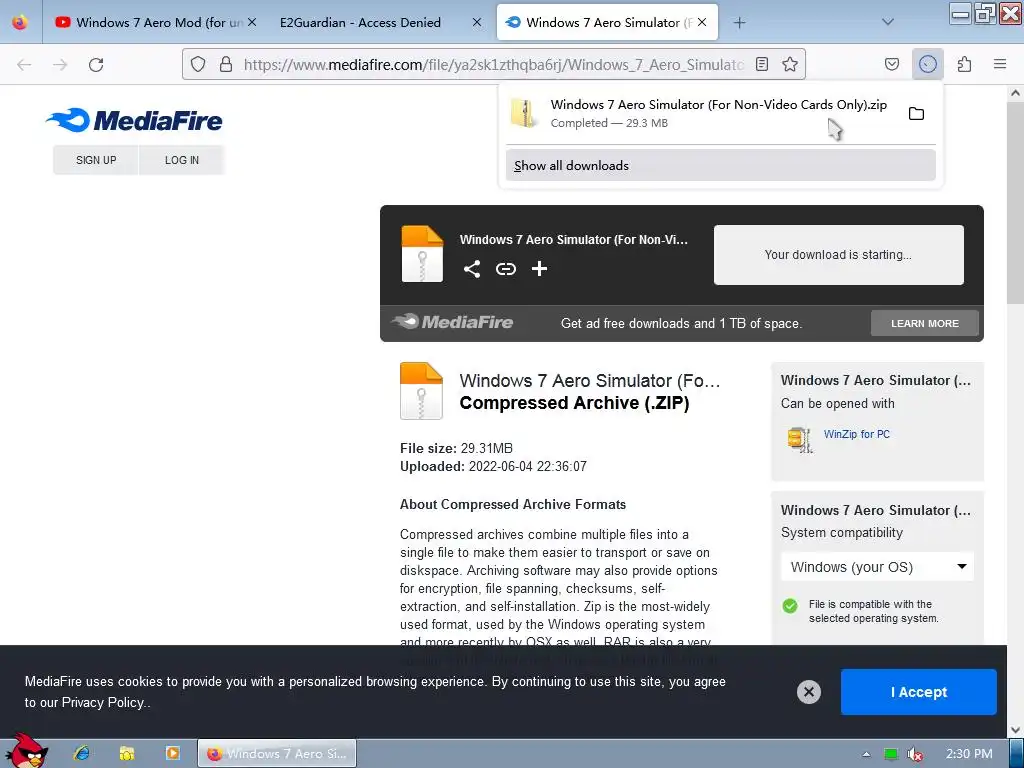The width and height of the screenshot is (1024, 768).
Task: Click the Your download is starting button
Action: [838, 255]
